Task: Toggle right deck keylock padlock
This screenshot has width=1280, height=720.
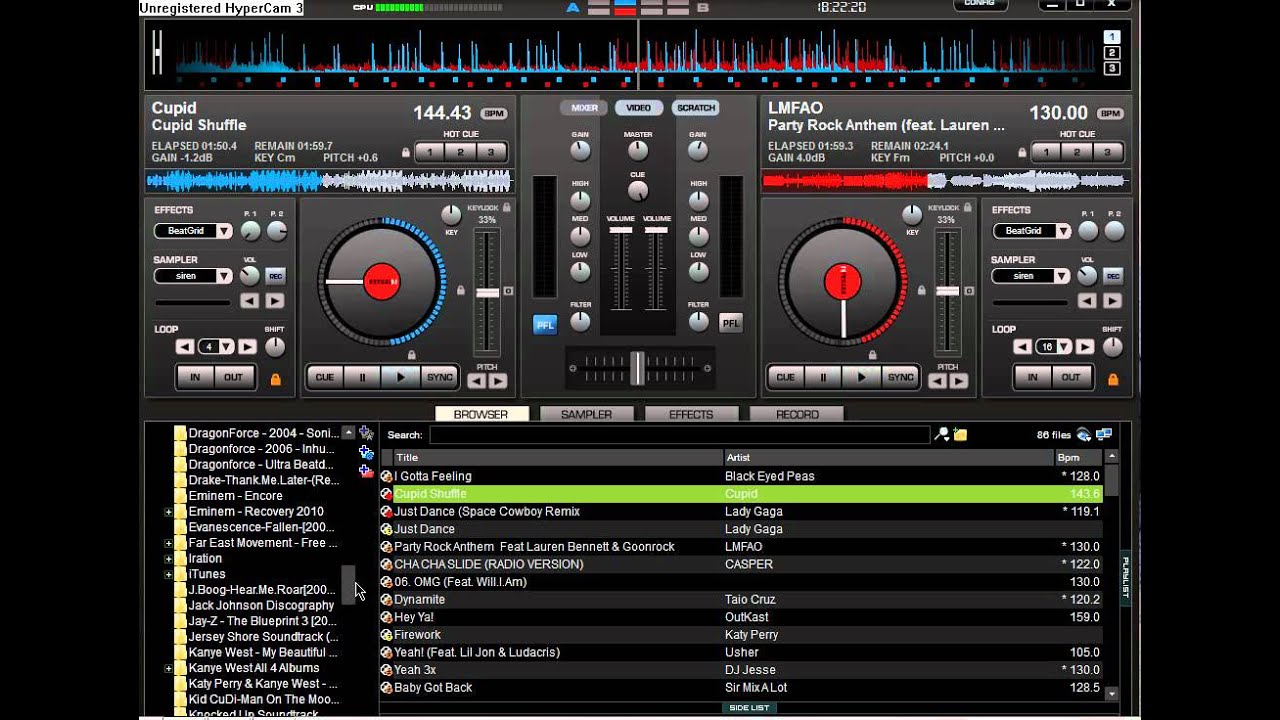Action: tap(969, 207)
